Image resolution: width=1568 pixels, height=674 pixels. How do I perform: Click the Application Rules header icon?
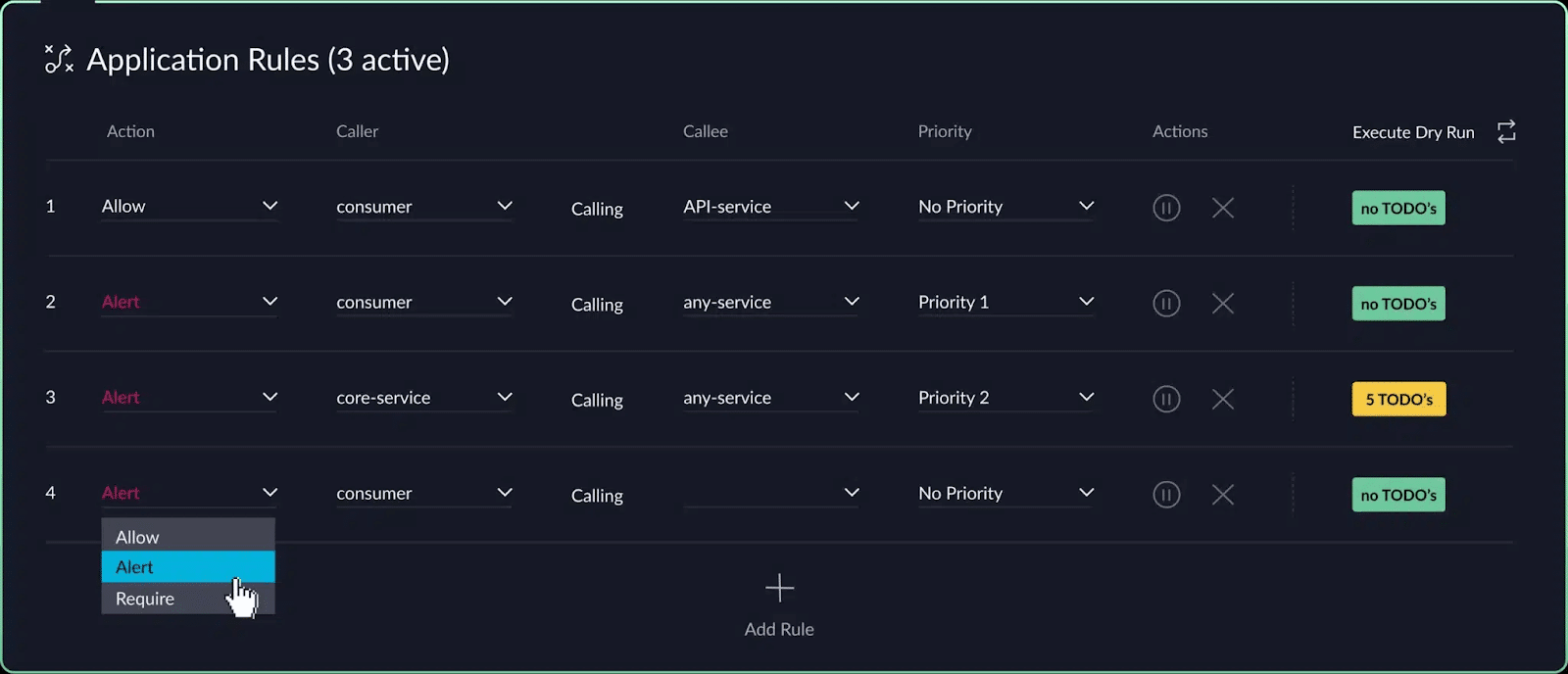pos(58,59)
